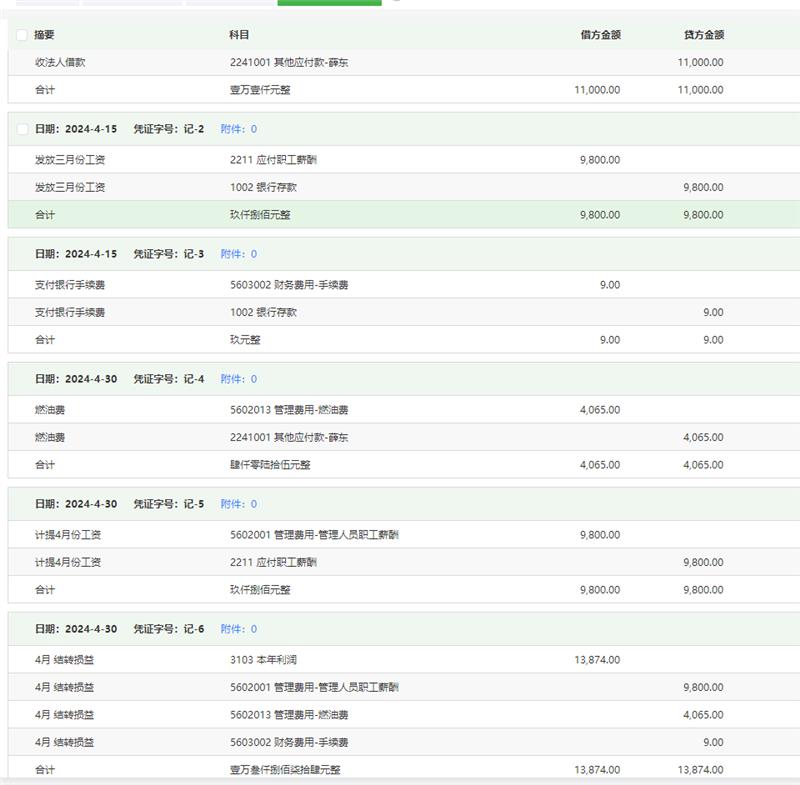
Task: Tick the select-all checkbox beside 摘要 header
Action: coord(22,35)
